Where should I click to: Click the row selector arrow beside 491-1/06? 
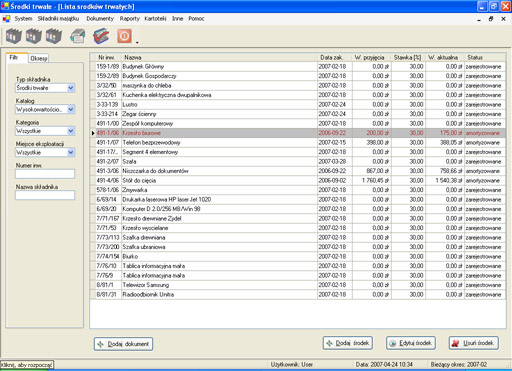(x=93, y=133)
